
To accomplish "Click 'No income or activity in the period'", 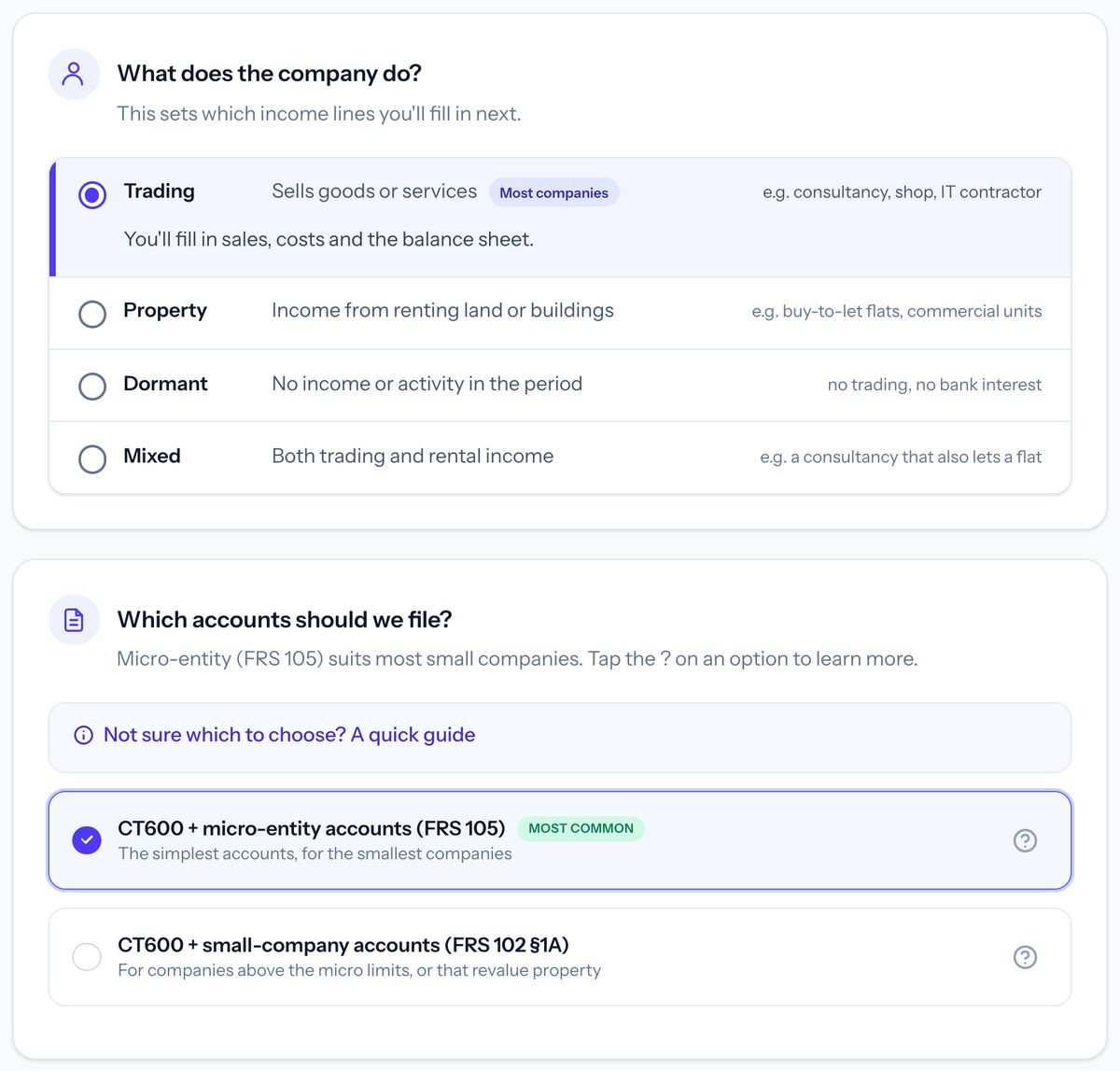I will click(x=427, y=384).
